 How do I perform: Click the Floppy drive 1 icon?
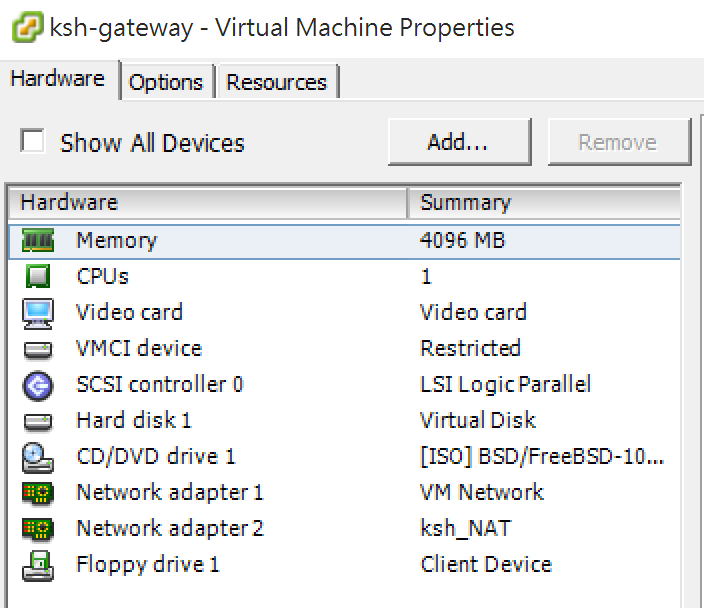(37, 565)
